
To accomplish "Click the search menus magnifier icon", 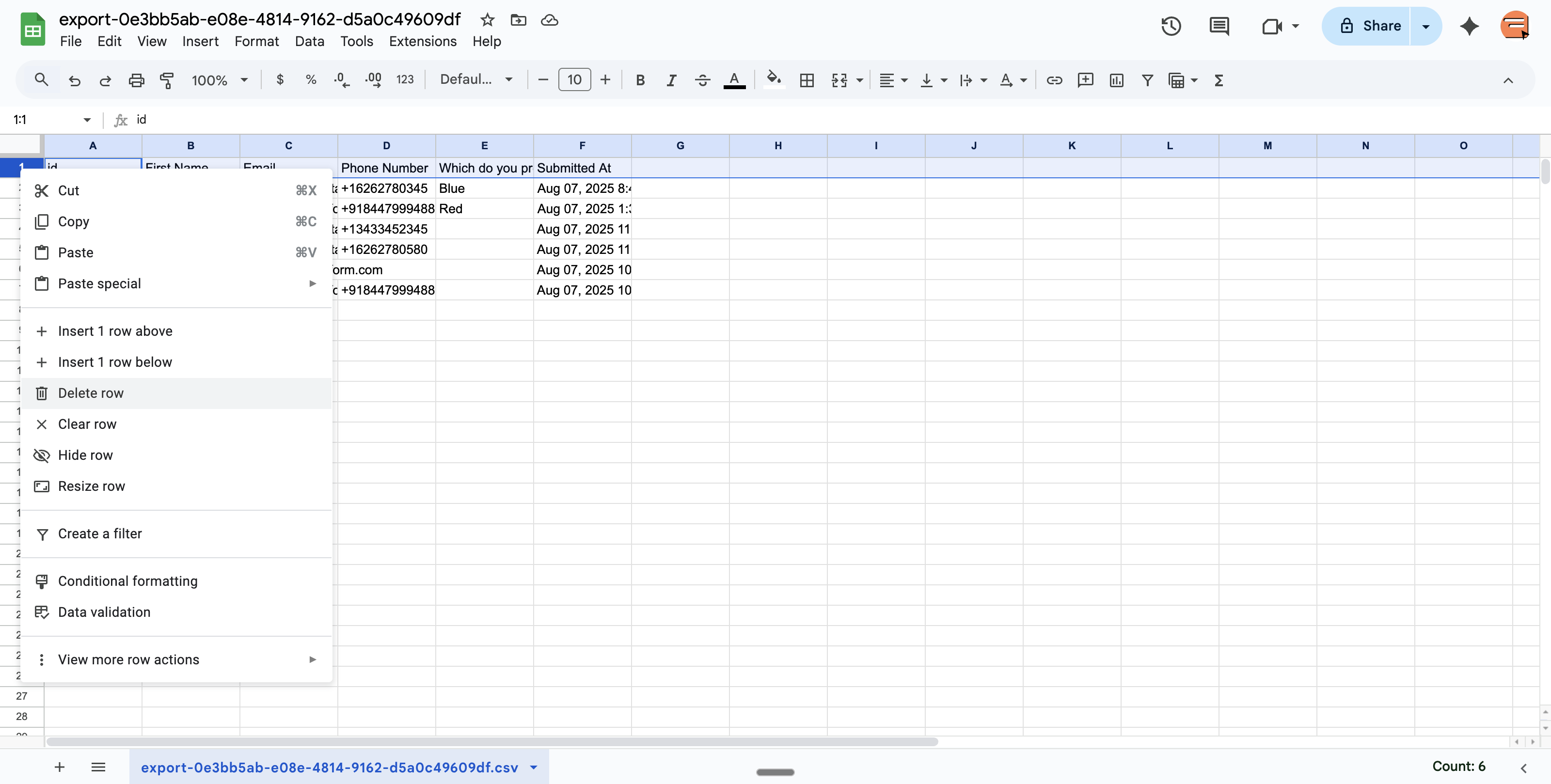I will [x=41, y=80].
